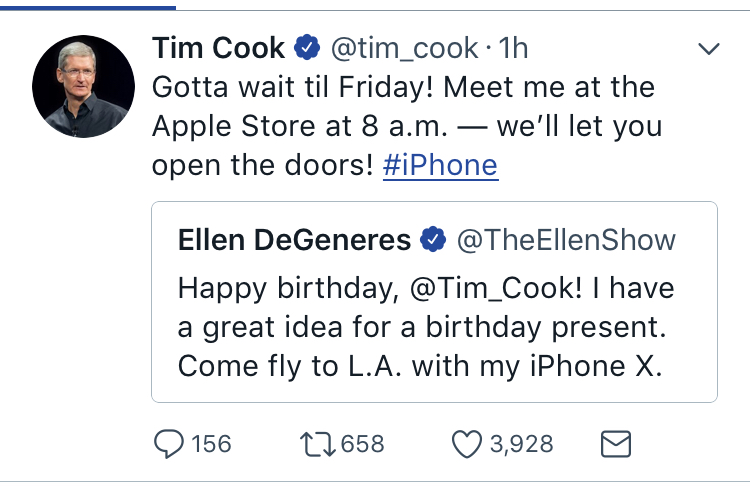Click the reply speech bubble icon
Screen dimensions: 750x490
[x=168, y=444]
